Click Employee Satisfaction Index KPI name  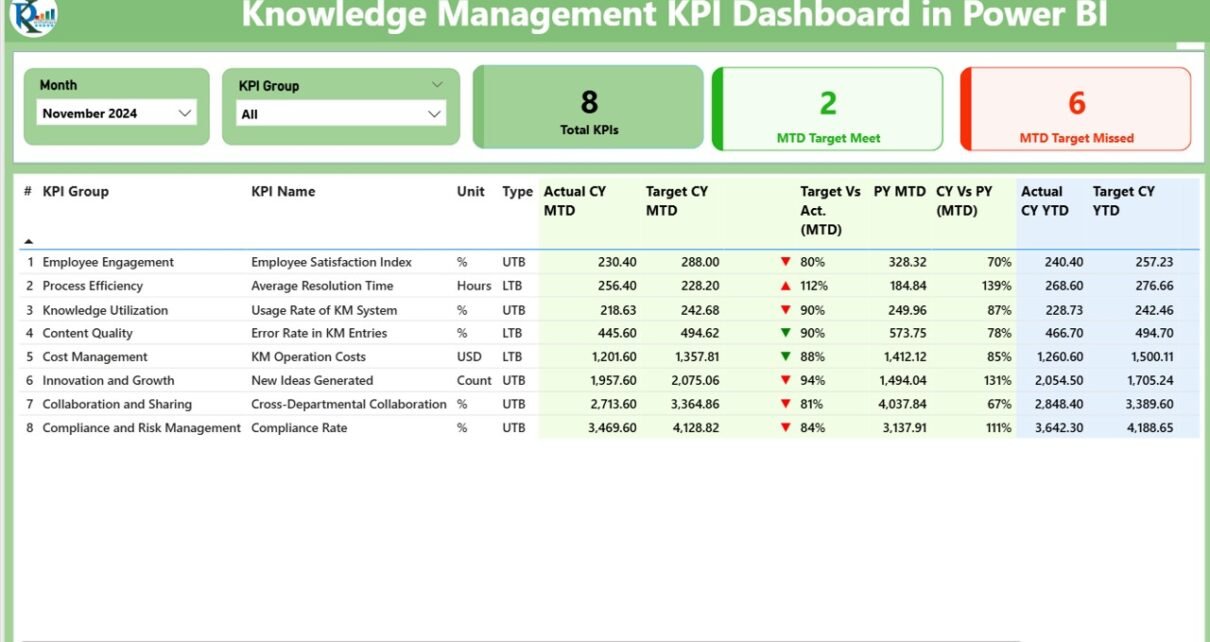(331, 262)
